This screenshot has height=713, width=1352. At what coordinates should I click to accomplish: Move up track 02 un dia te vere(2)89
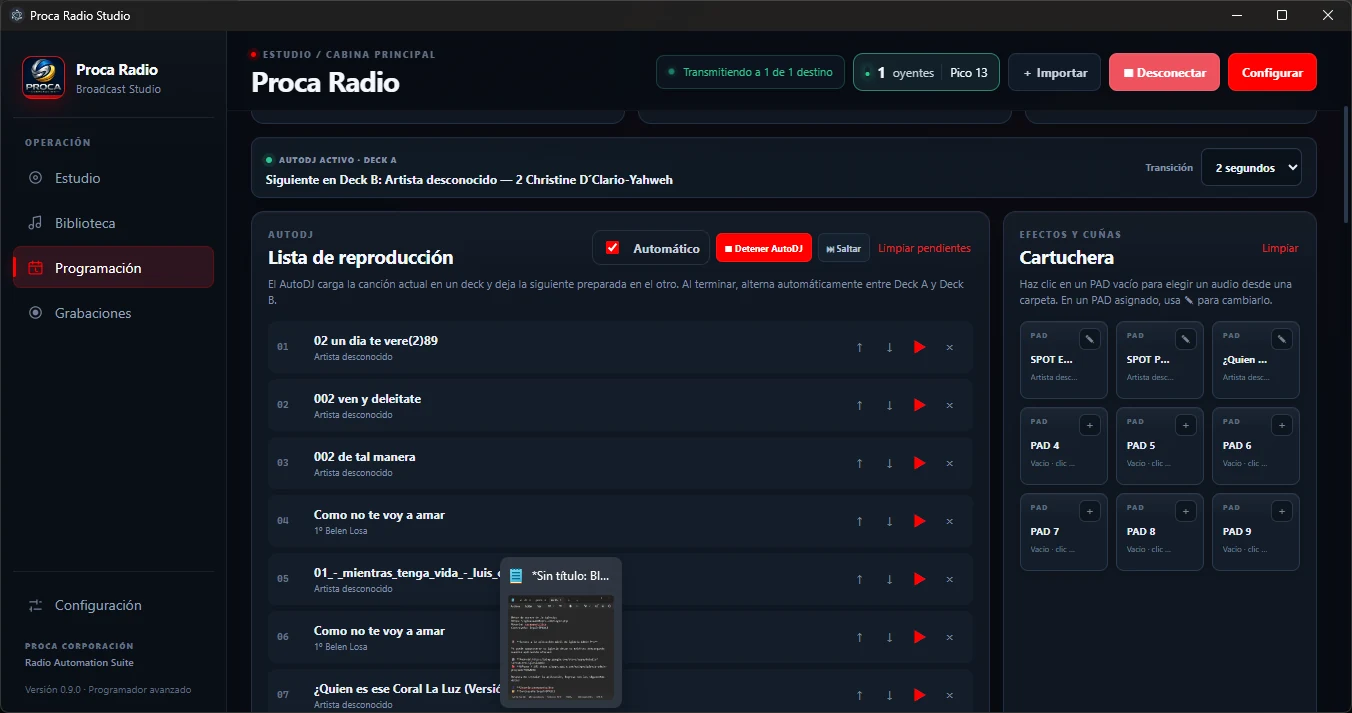[860, 347]
